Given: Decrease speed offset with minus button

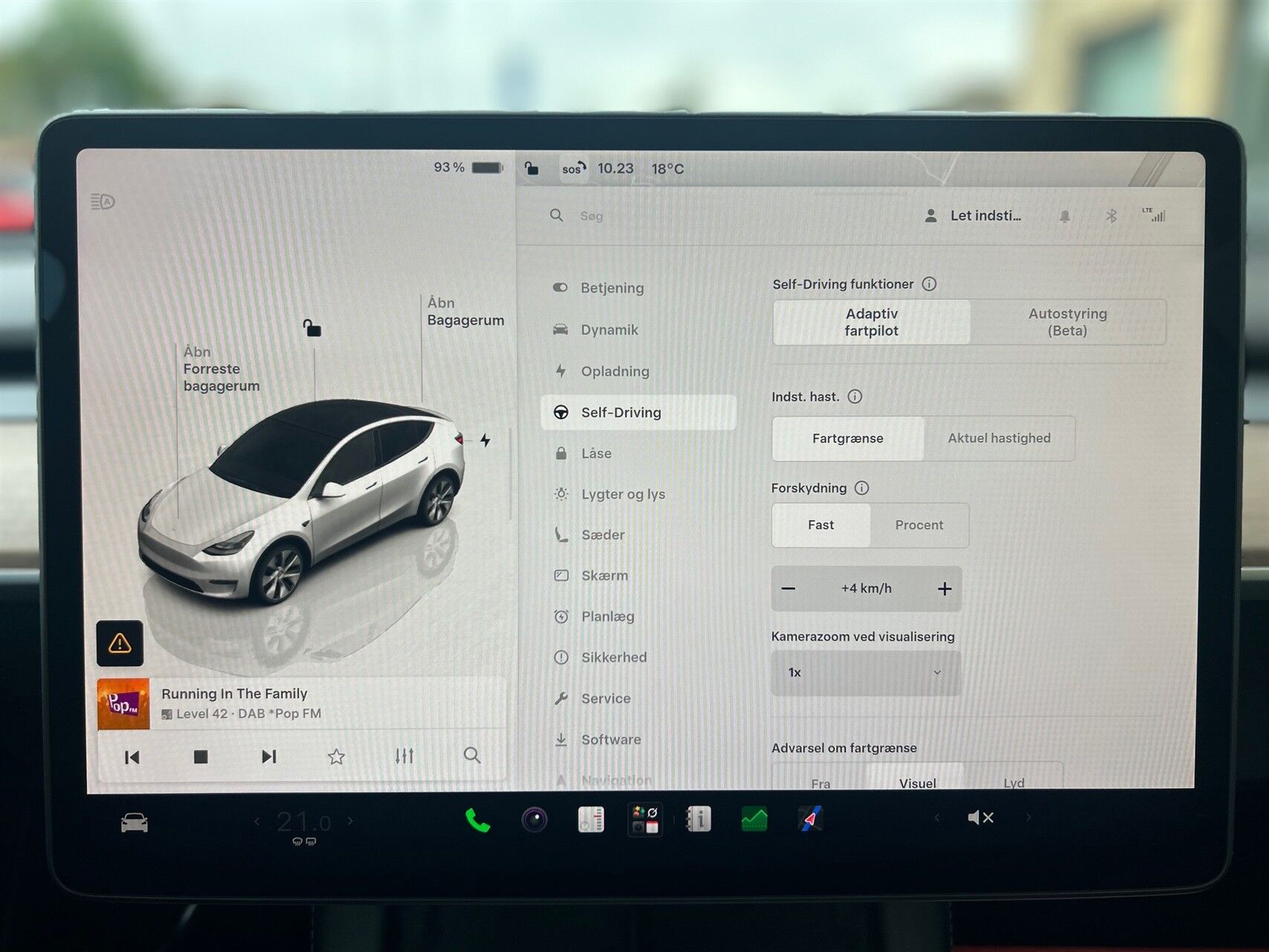Looking at the screenshot, I should coord(788,589).
